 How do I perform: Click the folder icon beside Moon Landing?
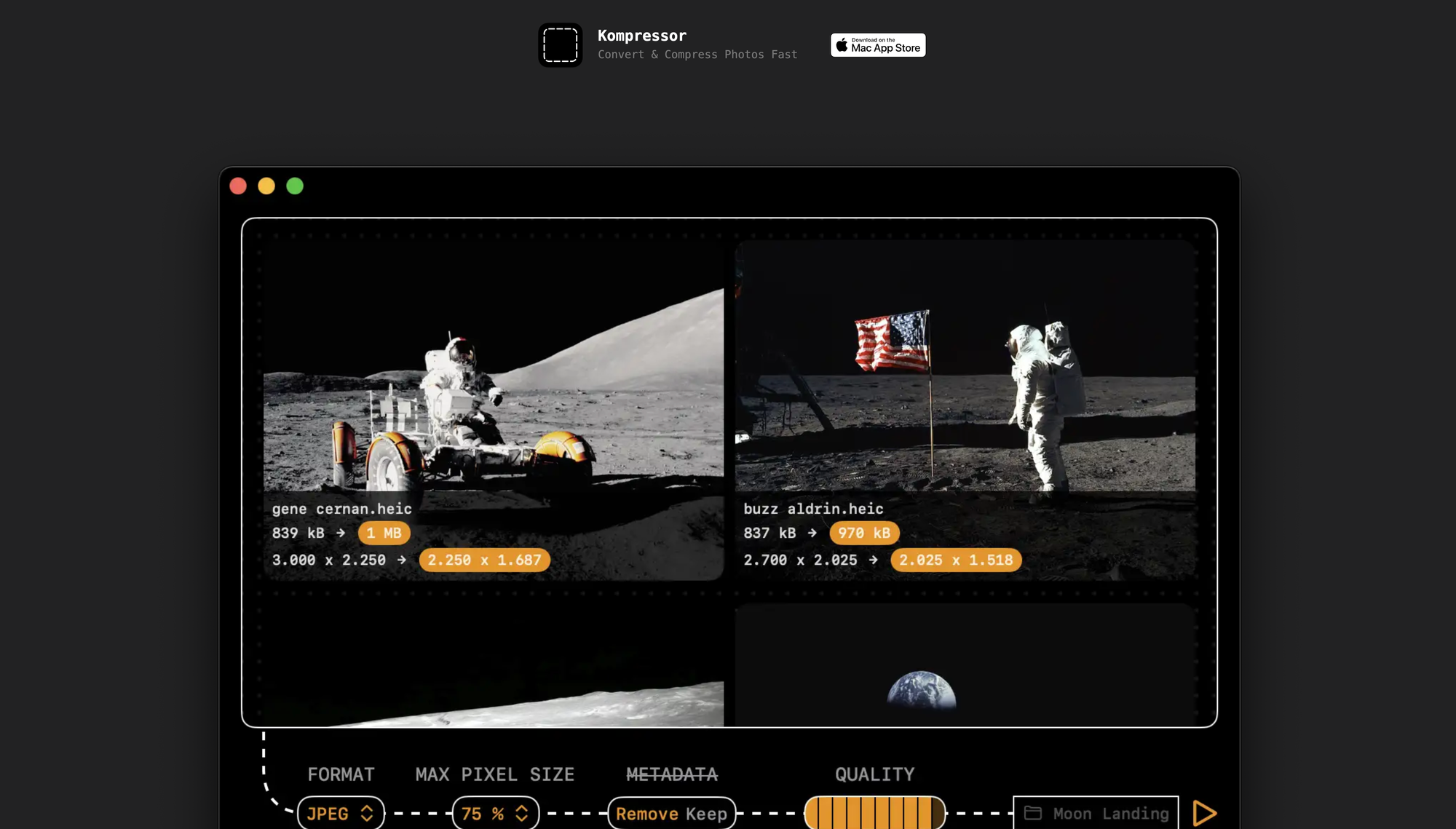click(x=1033, y=813)
